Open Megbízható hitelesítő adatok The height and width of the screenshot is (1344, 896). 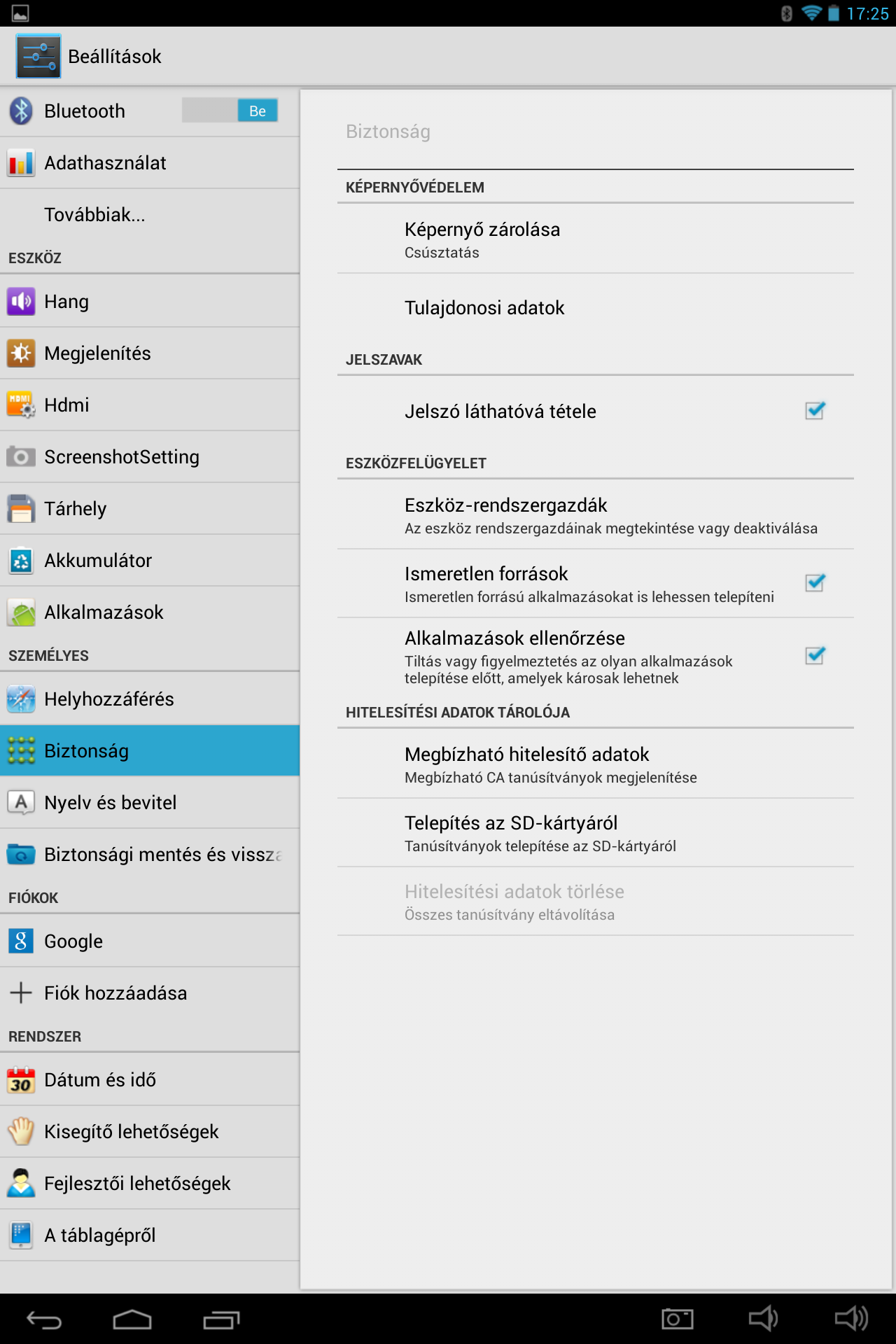[x=596, y=764]
